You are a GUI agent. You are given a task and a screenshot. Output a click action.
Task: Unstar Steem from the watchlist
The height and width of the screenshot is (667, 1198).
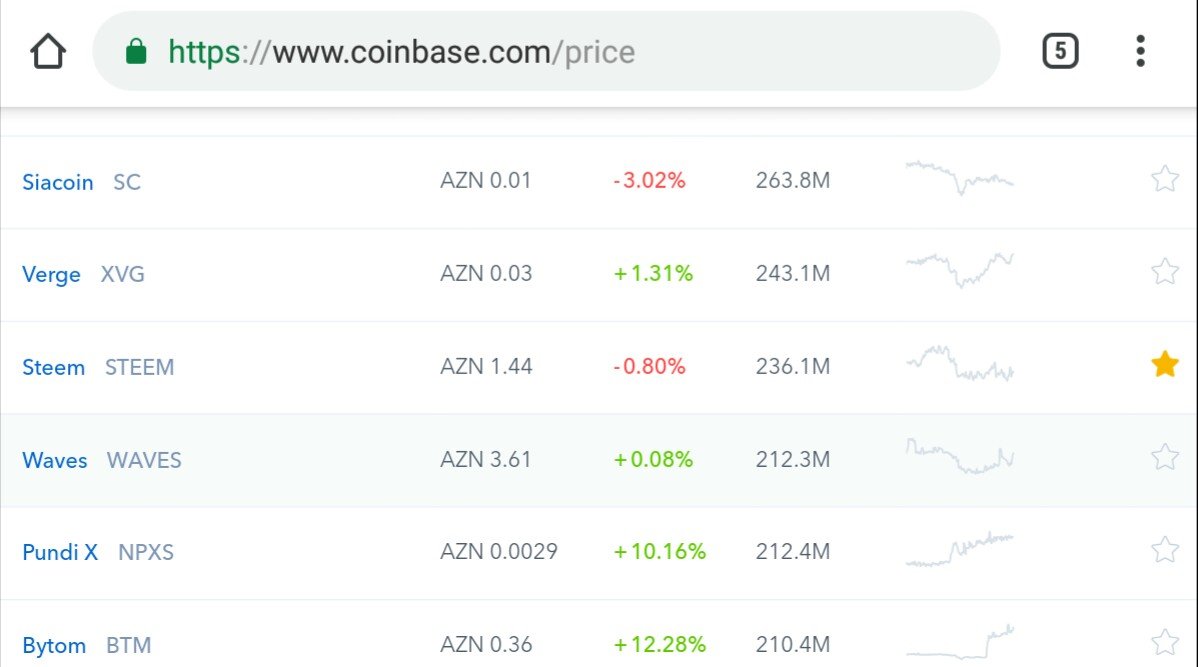click(x=1165, y=364)
